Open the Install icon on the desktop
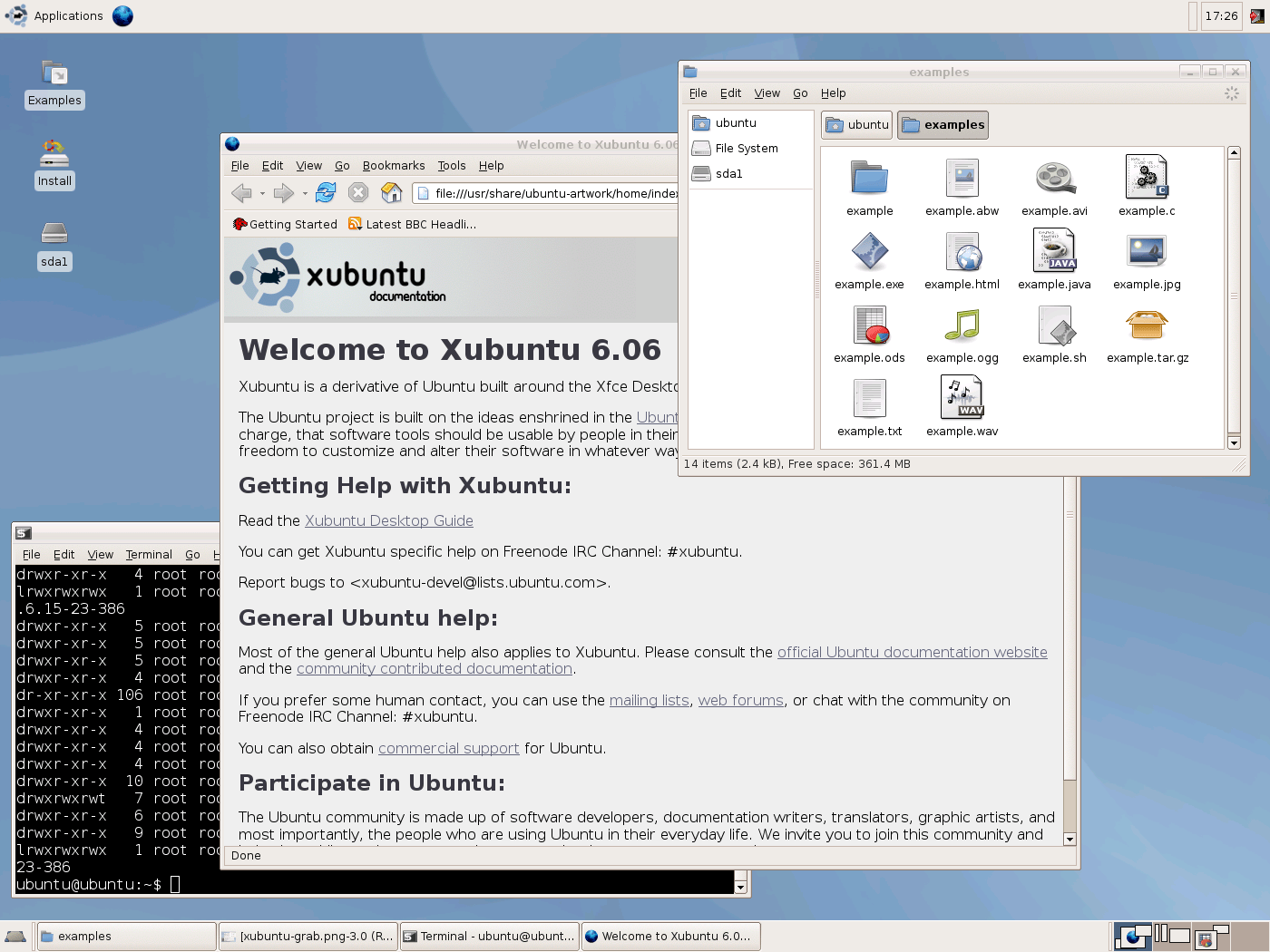Viewport: 1270px width, 952px height. coord(54,165)
